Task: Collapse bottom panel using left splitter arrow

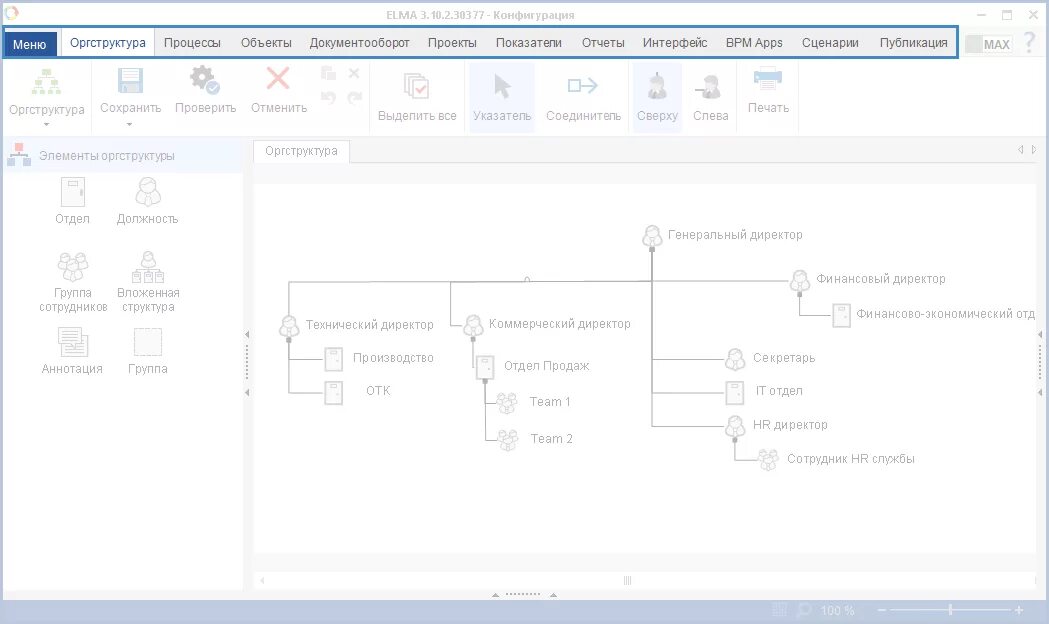Action: click(x=495, y=595)
